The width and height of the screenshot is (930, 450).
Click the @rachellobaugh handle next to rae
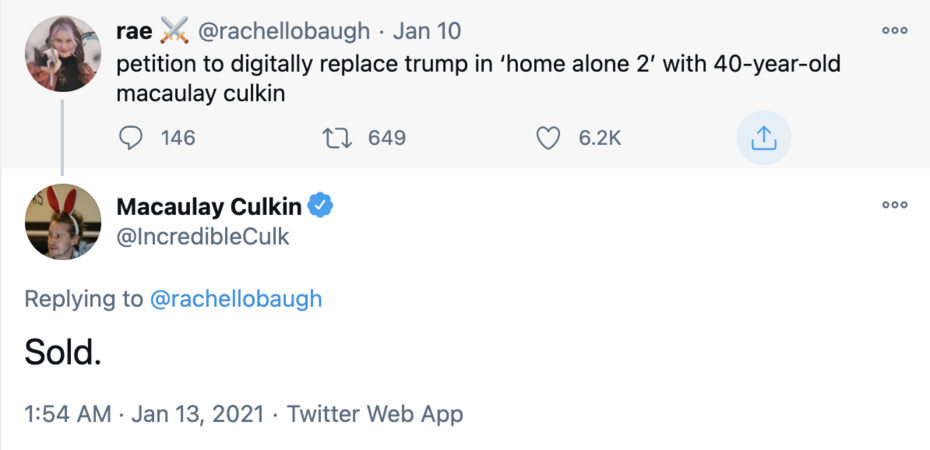click(284, 31)
